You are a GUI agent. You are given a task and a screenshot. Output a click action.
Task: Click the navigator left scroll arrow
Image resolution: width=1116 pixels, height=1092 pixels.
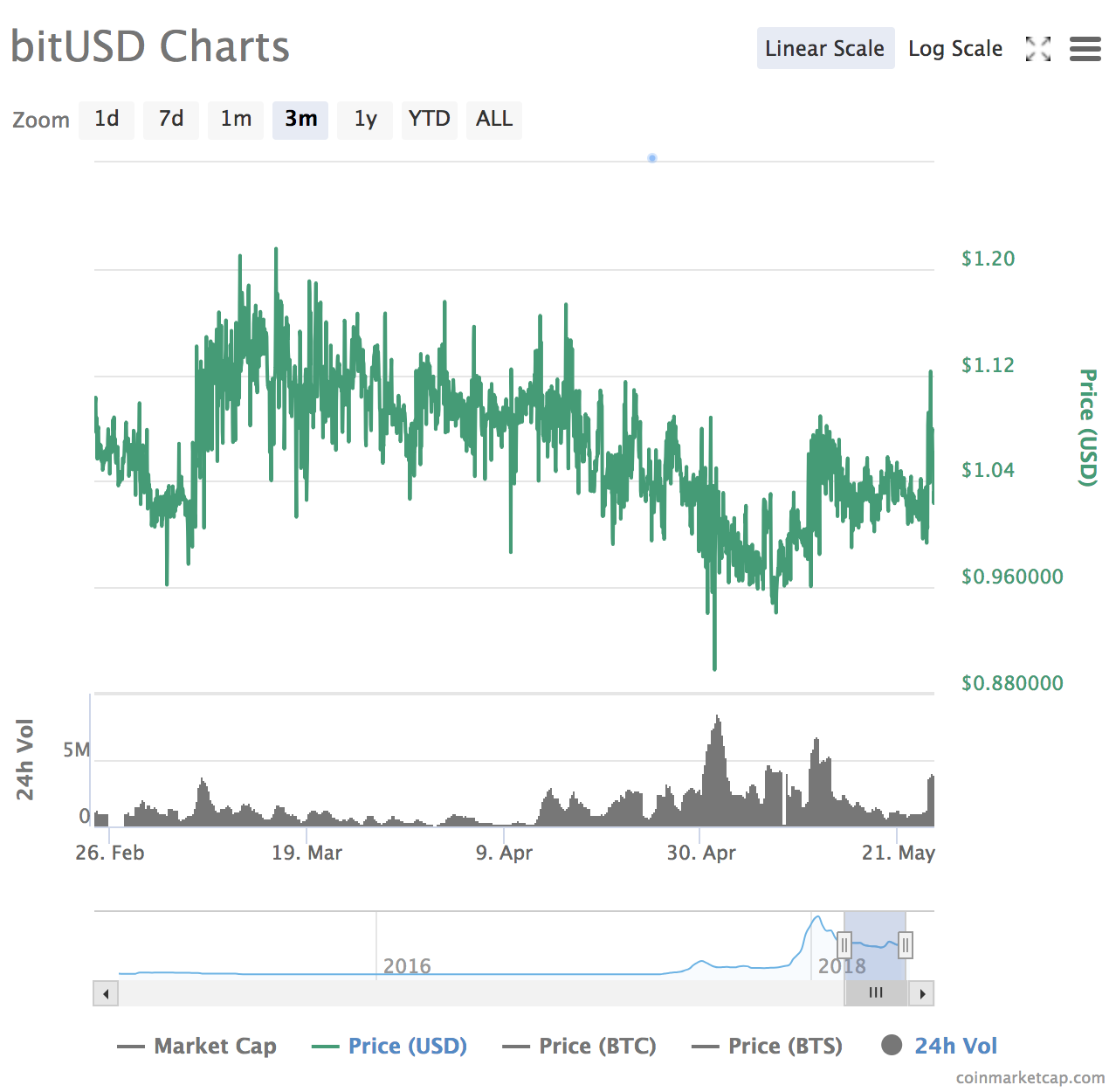tap(106, 993)
